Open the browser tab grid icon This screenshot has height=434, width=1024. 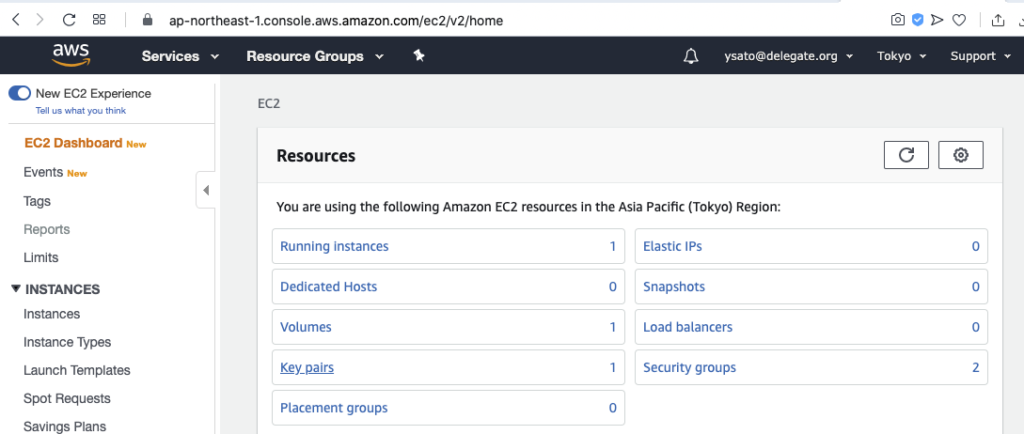pos(100,19)
